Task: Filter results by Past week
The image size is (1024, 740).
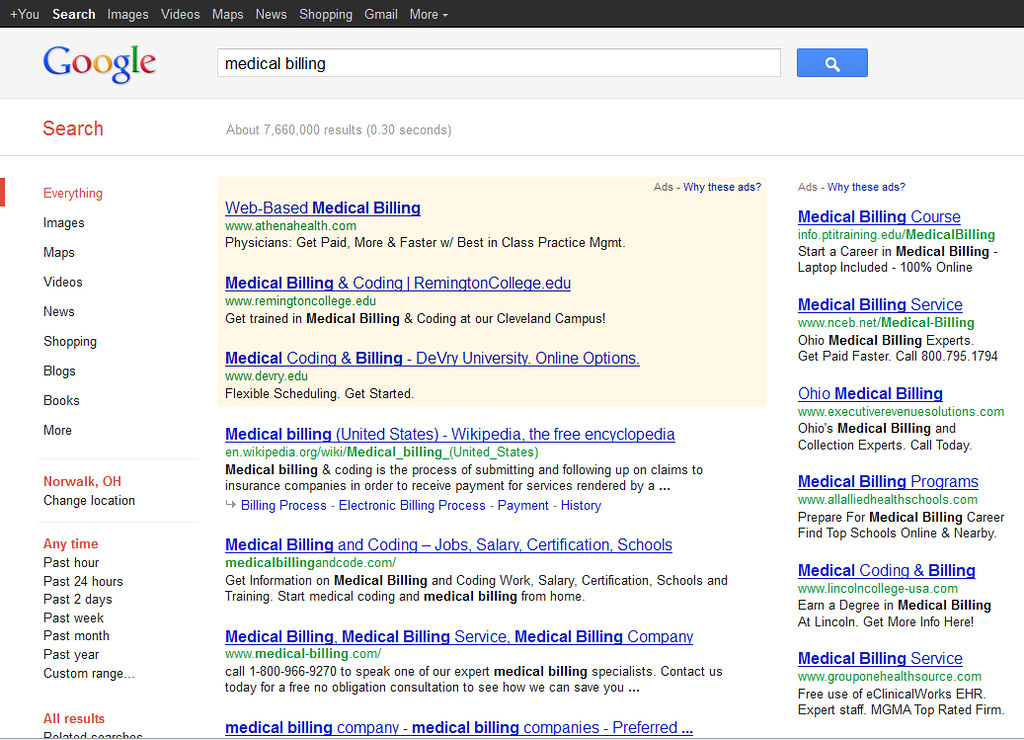Action: point(73,618)
